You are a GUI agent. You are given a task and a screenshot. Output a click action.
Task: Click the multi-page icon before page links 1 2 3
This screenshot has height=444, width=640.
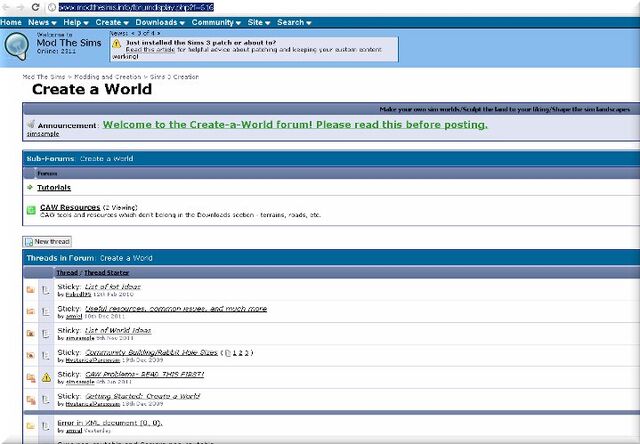[228, 353]
